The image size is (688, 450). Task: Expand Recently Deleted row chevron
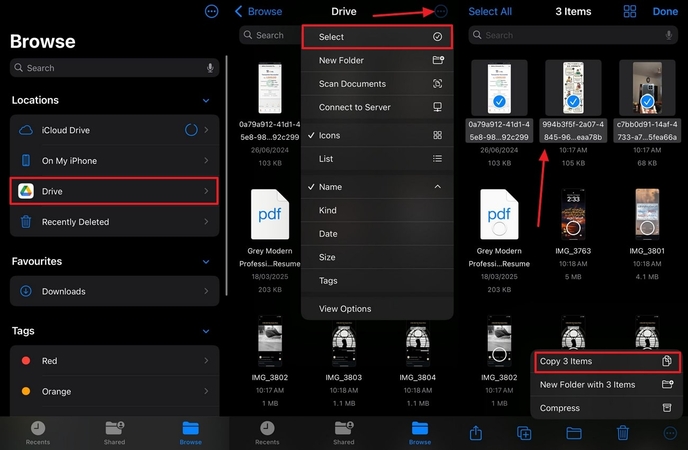206,222
